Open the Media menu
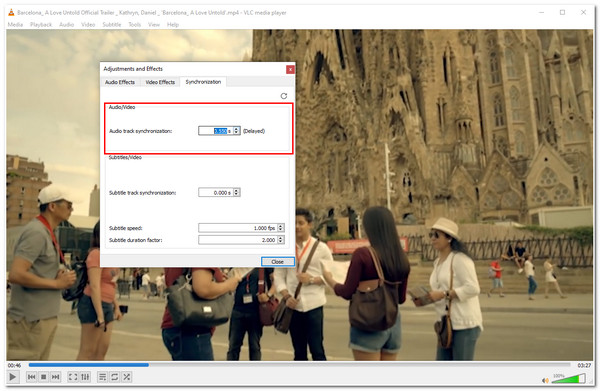This screenshot has height=391, width=600. coord(15,24)
